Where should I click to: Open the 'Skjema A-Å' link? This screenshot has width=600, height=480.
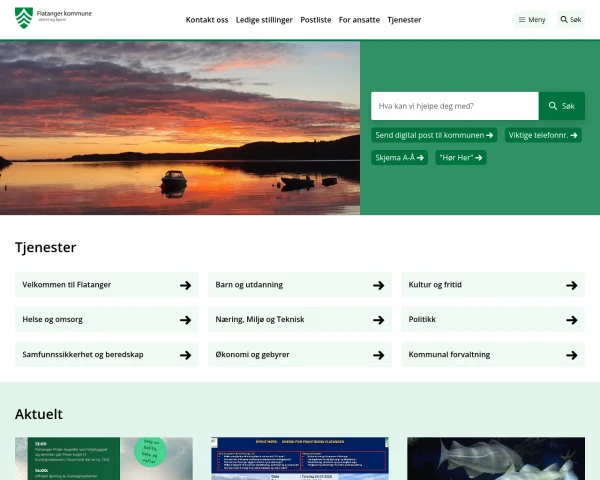click(x=399, y=158)
